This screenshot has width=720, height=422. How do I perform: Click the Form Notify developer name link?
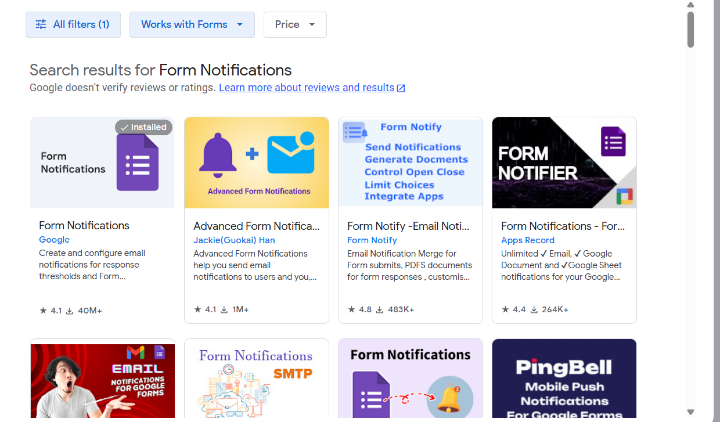[x=372, y=240]
